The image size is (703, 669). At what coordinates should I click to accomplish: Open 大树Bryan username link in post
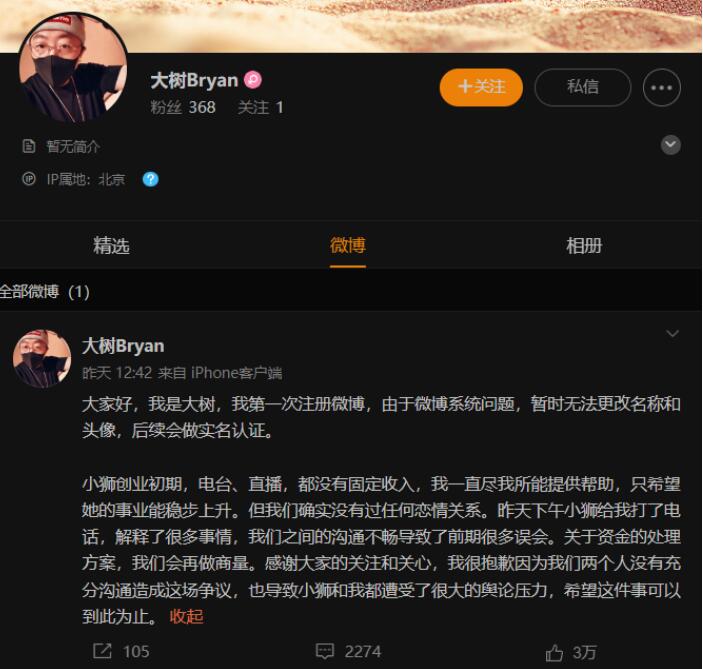123,346
